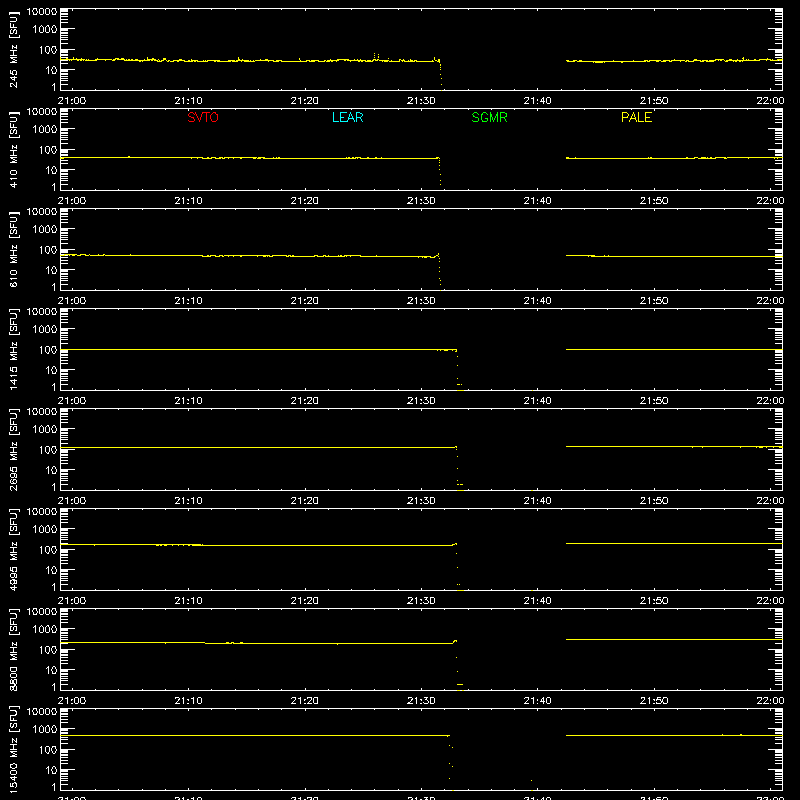The height and width of the screenshot is (800, 800).
Task: Click the red SVTO station label
Action: click(x=203, y=117)
